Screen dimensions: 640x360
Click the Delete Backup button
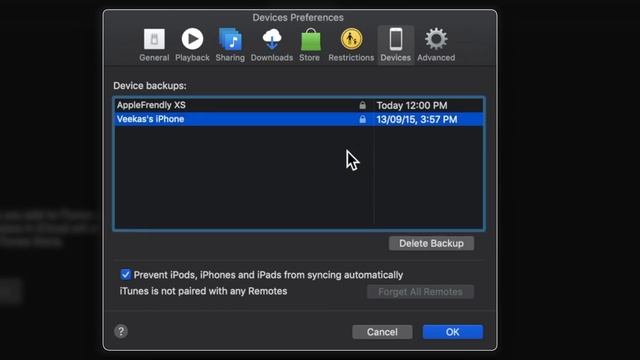coord(431,243)
